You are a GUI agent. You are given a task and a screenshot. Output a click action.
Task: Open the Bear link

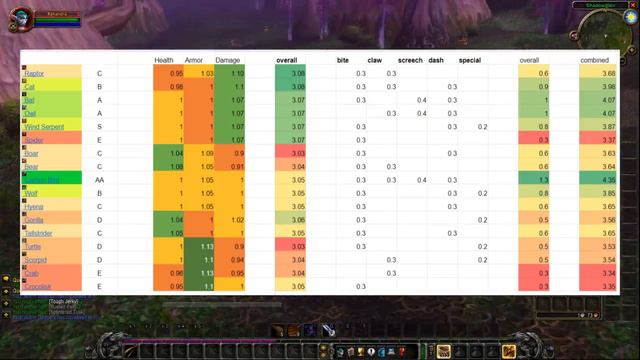coord(31,167)
